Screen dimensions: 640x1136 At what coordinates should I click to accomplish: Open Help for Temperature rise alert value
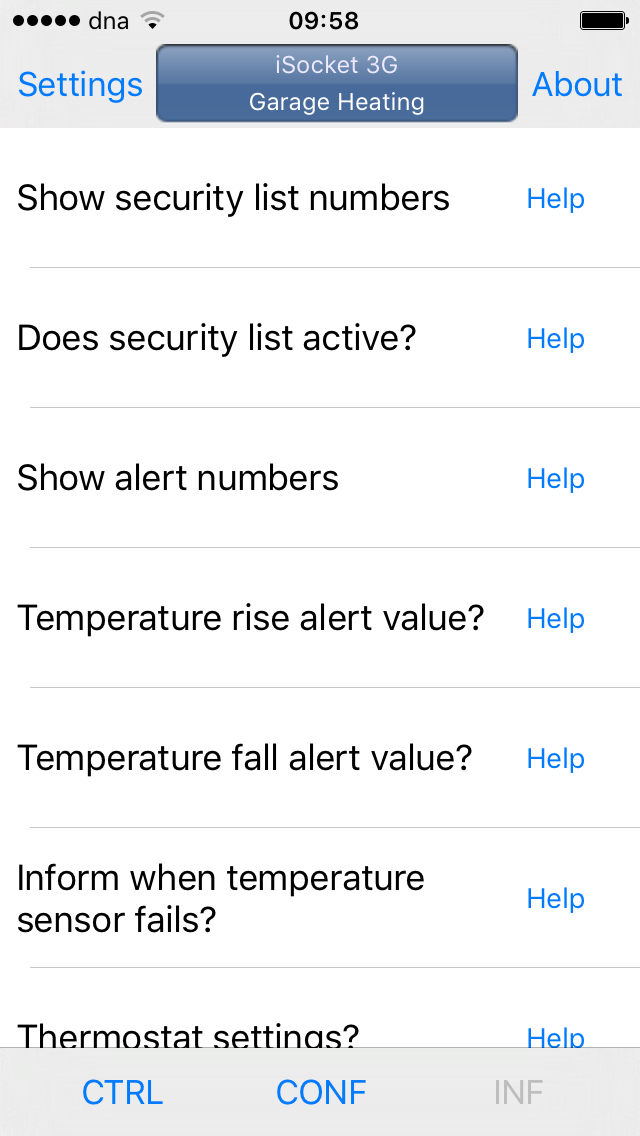tap(555, 618)
